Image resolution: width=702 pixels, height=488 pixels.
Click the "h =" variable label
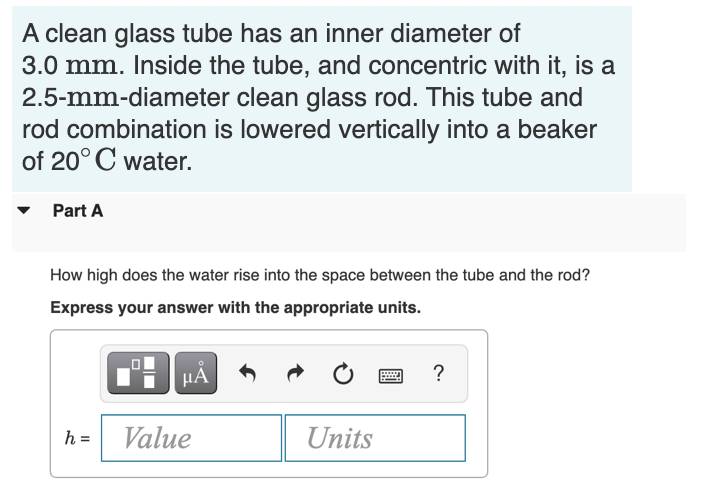[76, 438]
